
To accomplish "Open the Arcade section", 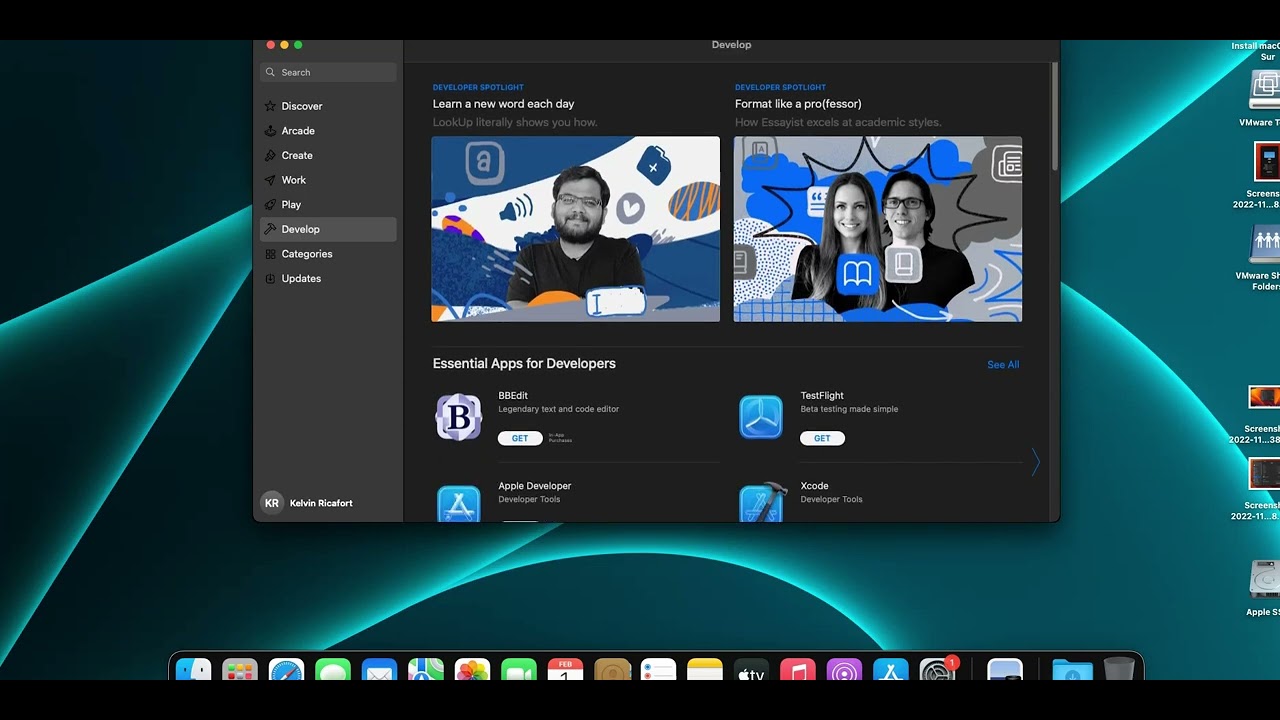I will pyautogui.click(x=328, y=131).
